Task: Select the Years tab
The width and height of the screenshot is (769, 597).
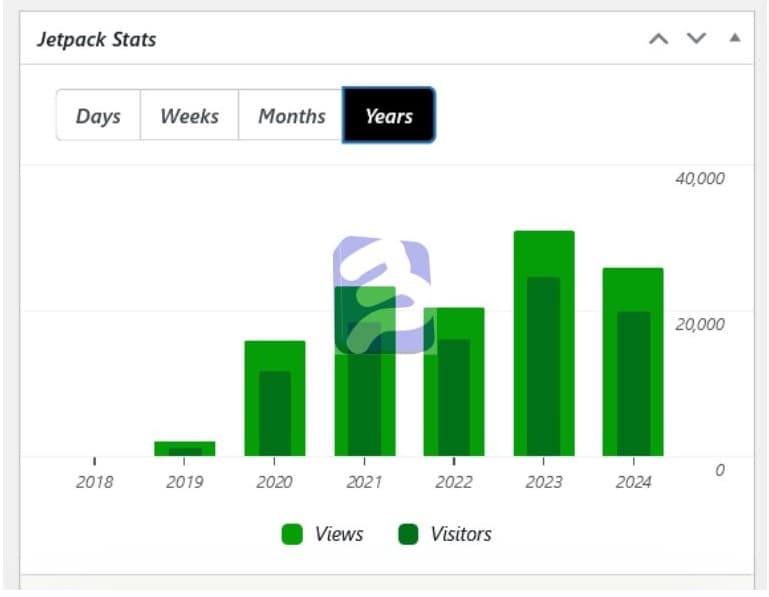Action: point(389,115)
